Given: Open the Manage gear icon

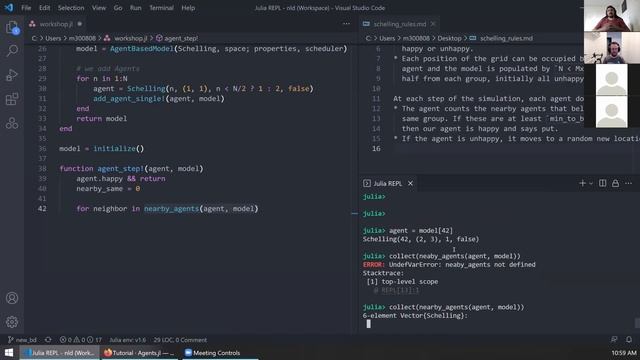Looking at the screenshot, I should [12, 322].
